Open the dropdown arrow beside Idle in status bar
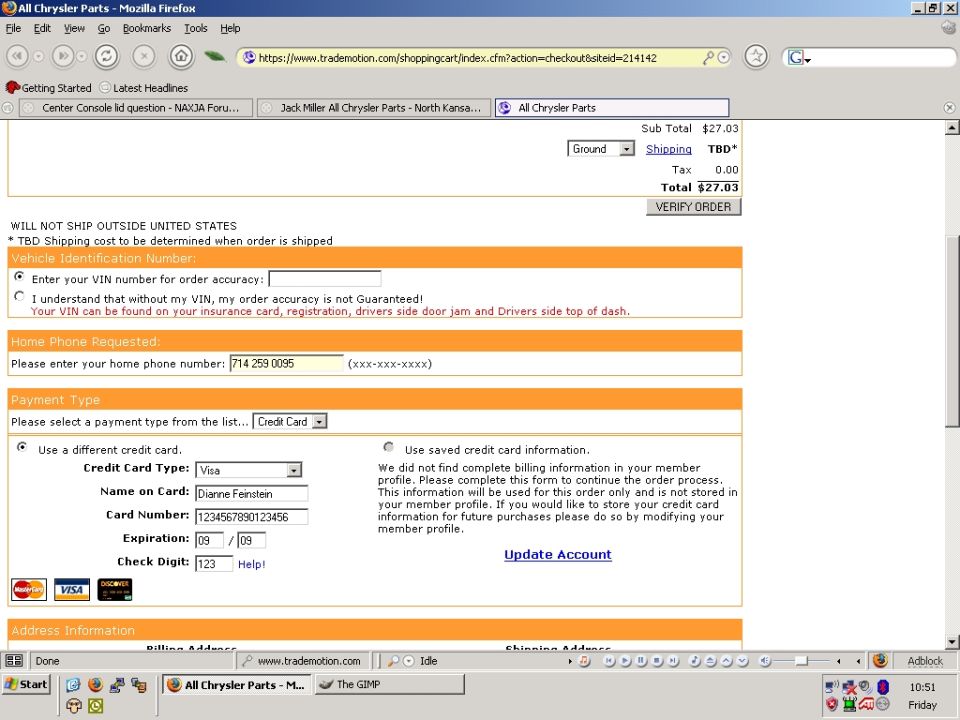 [x=409, y=661]
